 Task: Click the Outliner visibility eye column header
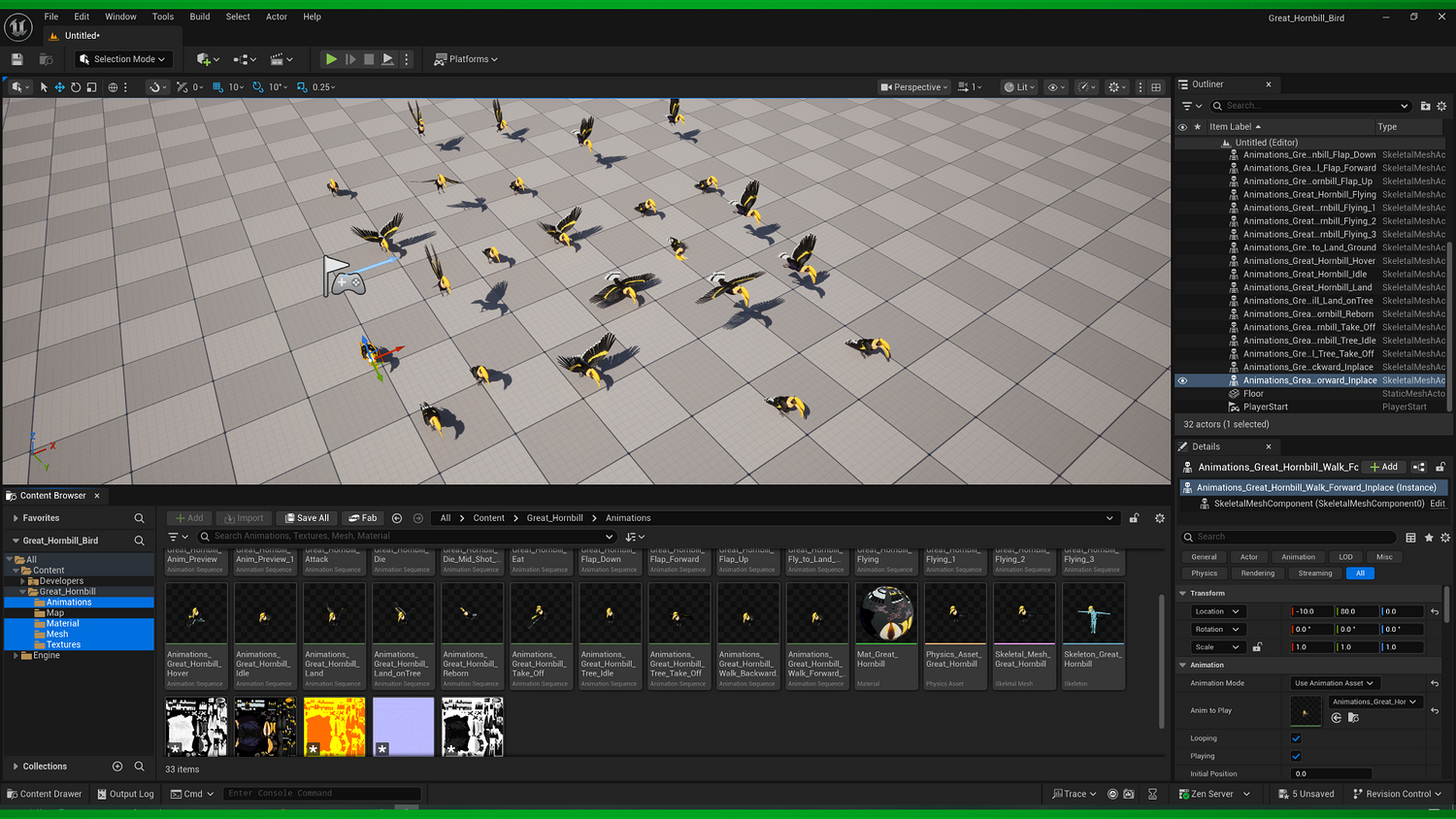coord(1182,127)
